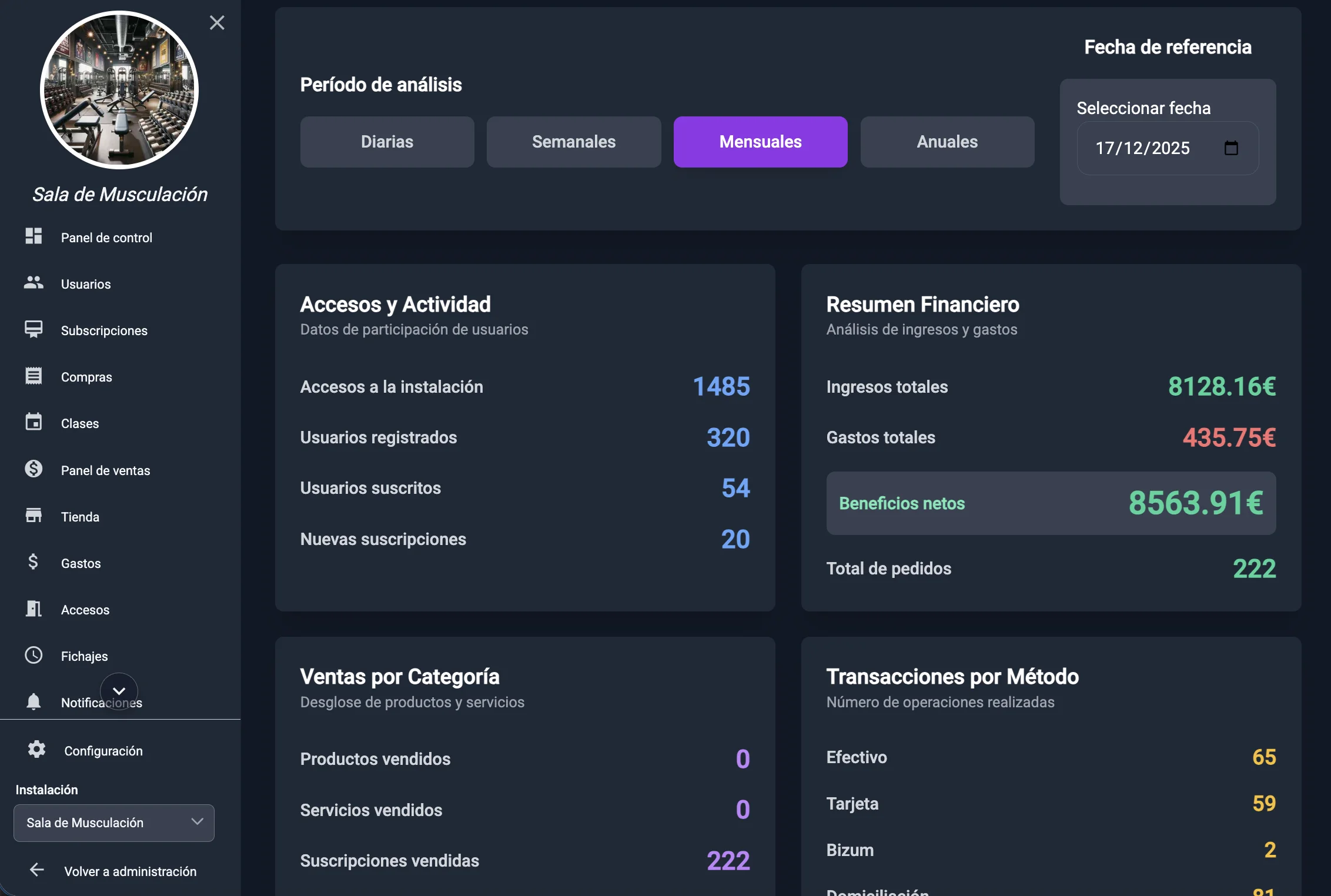Screen dimensions: 1331x896
Task: Open the Clases calendar icon
Action: click(34, 422)
